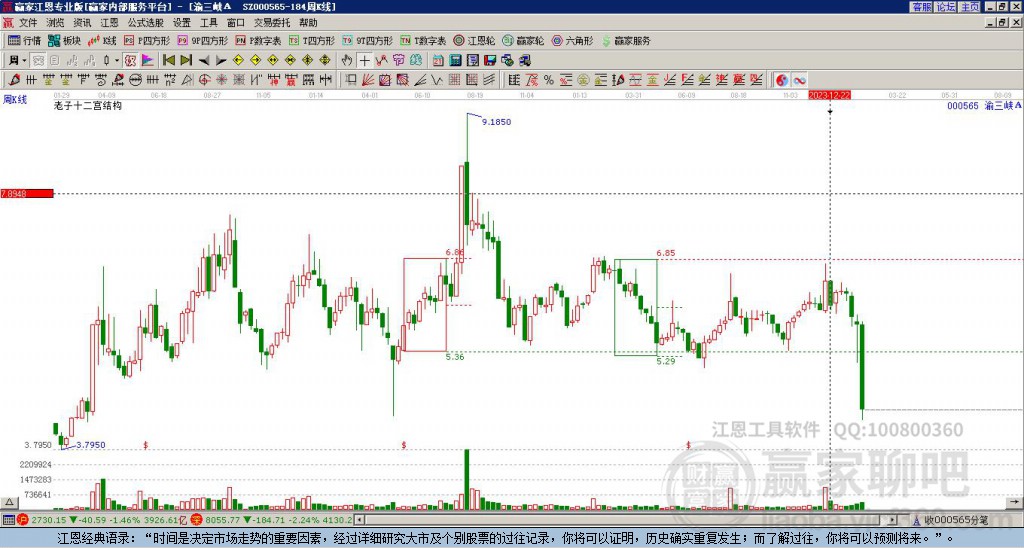Viewport: 1024px width, 548px height.
Task: Open the 六角形 hexagon tool
Action: point(572,40)
